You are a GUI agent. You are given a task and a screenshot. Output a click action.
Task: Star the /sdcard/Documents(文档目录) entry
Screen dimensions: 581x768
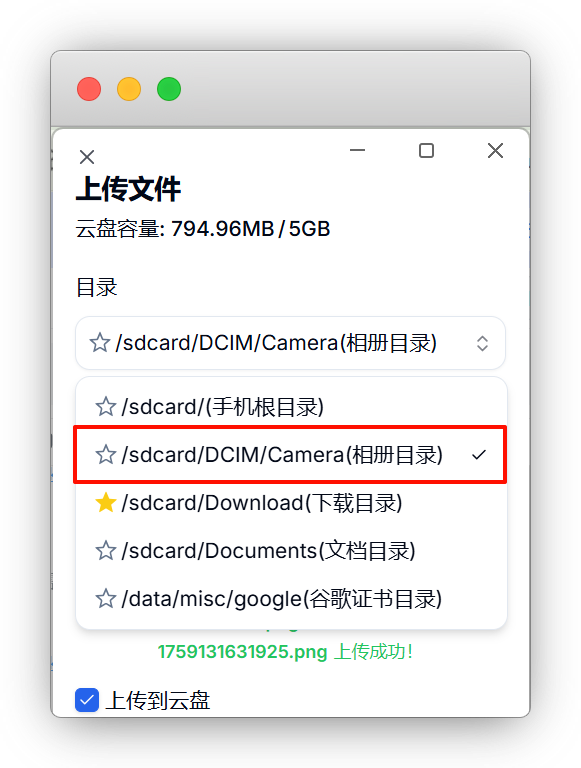[106, 551]
